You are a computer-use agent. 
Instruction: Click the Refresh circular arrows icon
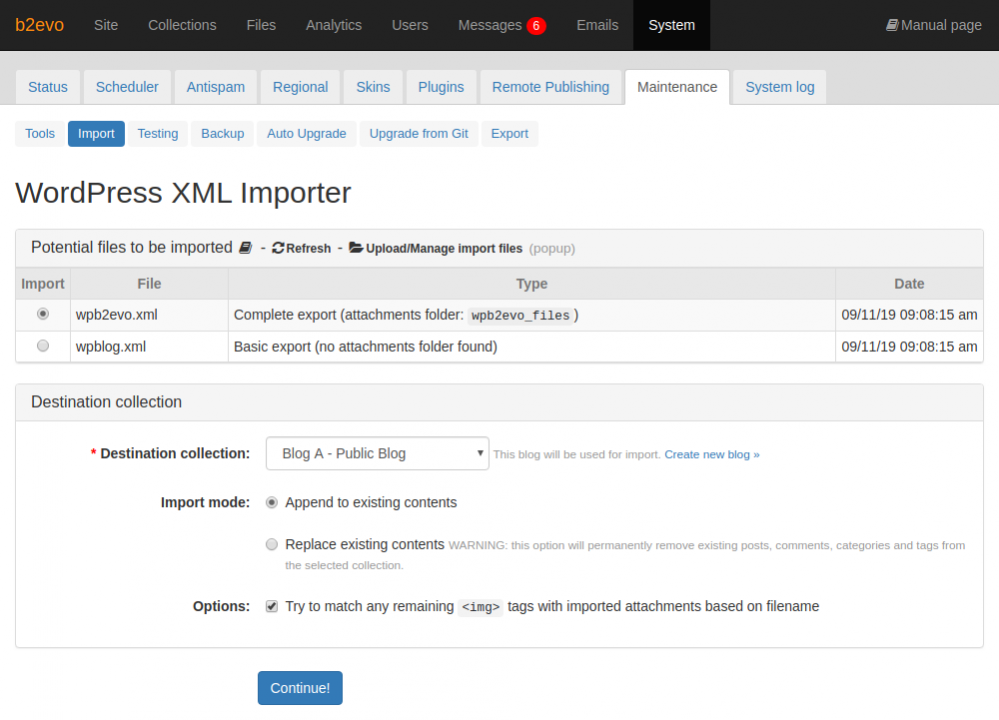tap(278, 248)
